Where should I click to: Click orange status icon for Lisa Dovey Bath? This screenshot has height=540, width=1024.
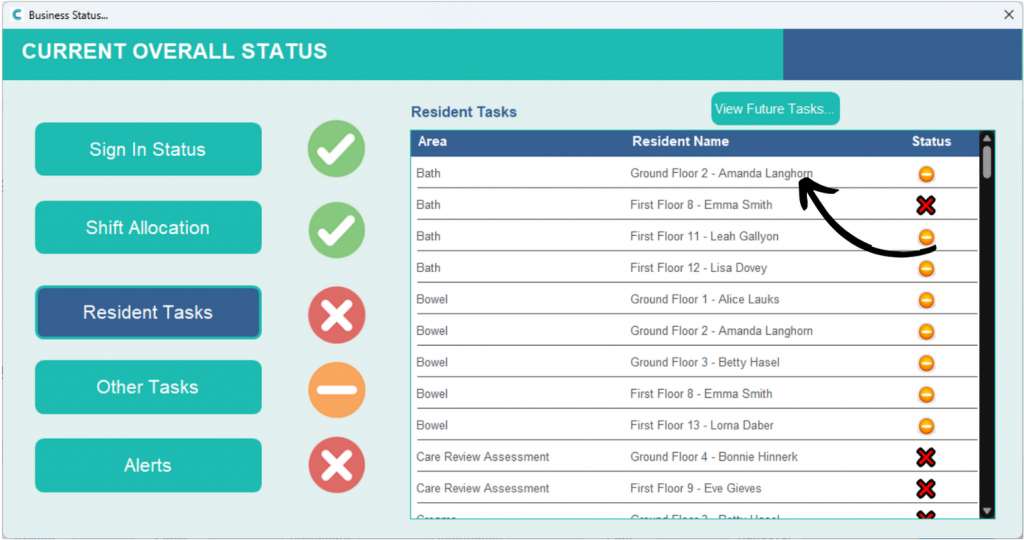(x=926, y=268)
